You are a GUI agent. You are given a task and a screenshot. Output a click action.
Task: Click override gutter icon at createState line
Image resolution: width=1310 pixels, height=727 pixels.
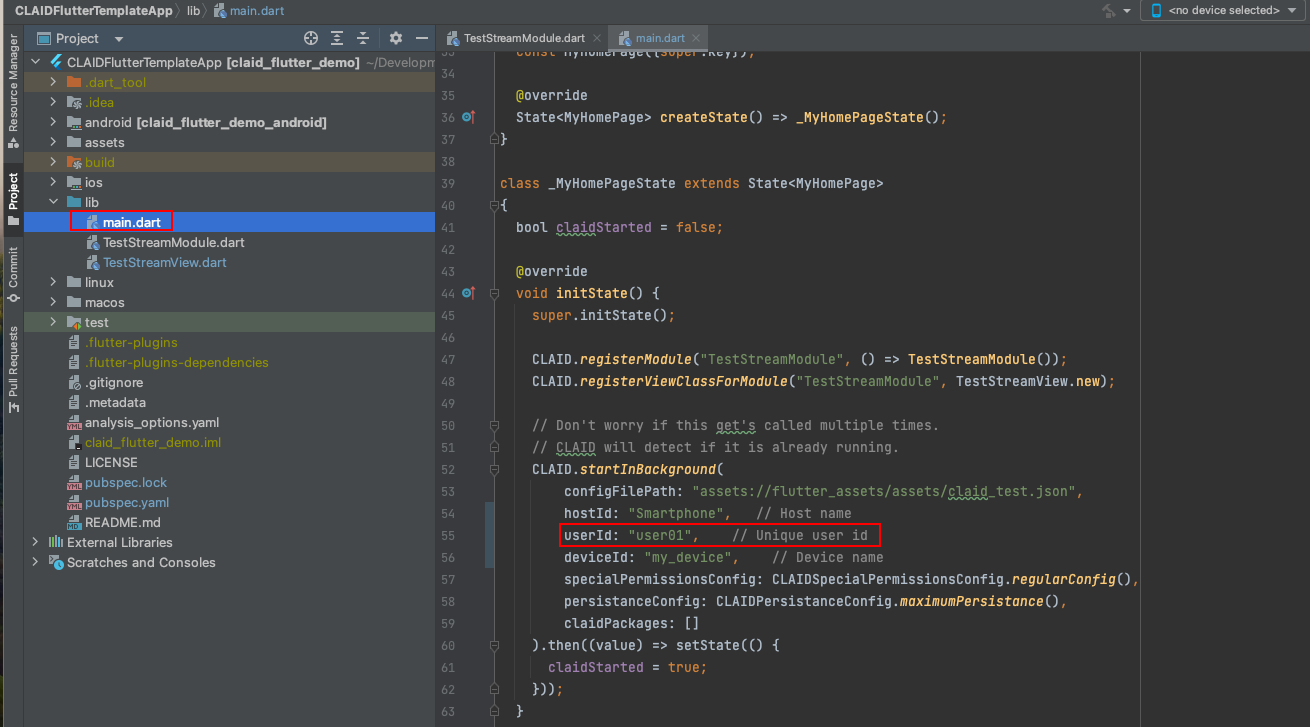point(469,118)
